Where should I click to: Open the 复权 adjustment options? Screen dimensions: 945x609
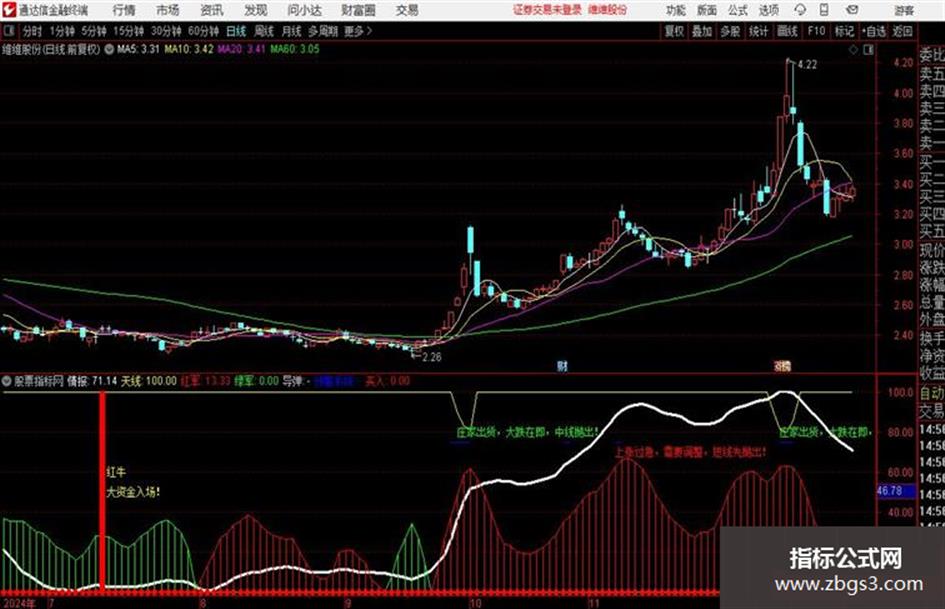pyautogui.click(x=674, y=31)
